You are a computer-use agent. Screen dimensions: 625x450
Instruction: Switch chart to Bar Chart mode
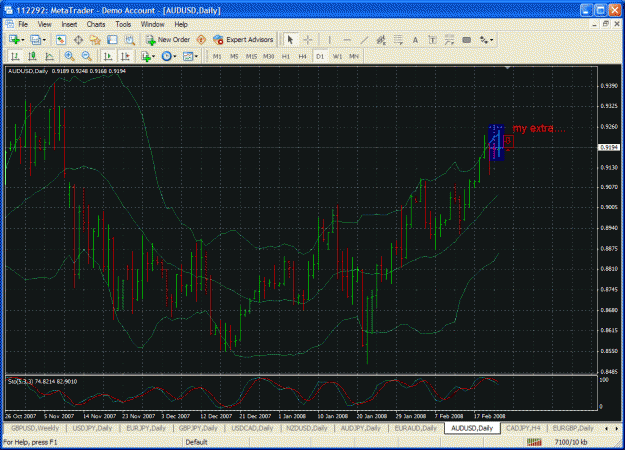(15, 56)
